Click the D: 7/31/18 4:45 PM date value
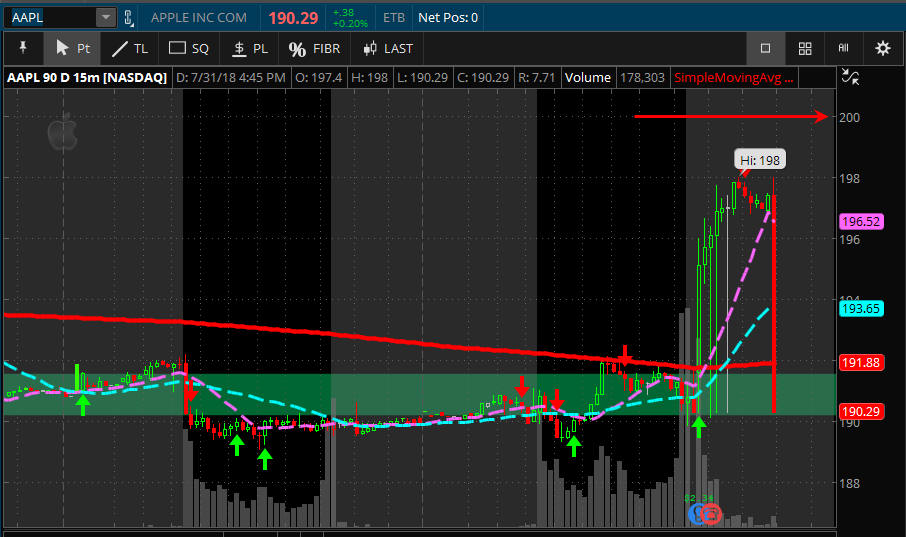The height and width of the screenshot is (537, 906). coord(231,77)
